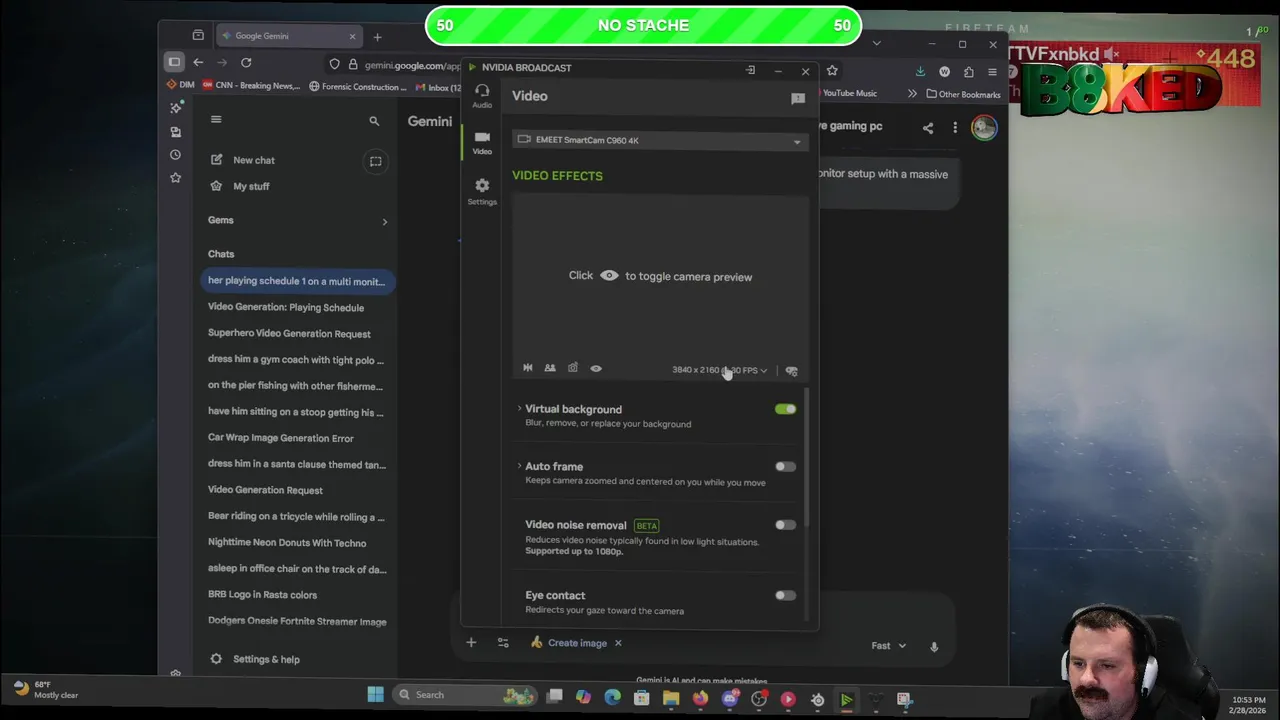Expand the Auto frame options chevron
1280x720 pixels.
[519, 466]
